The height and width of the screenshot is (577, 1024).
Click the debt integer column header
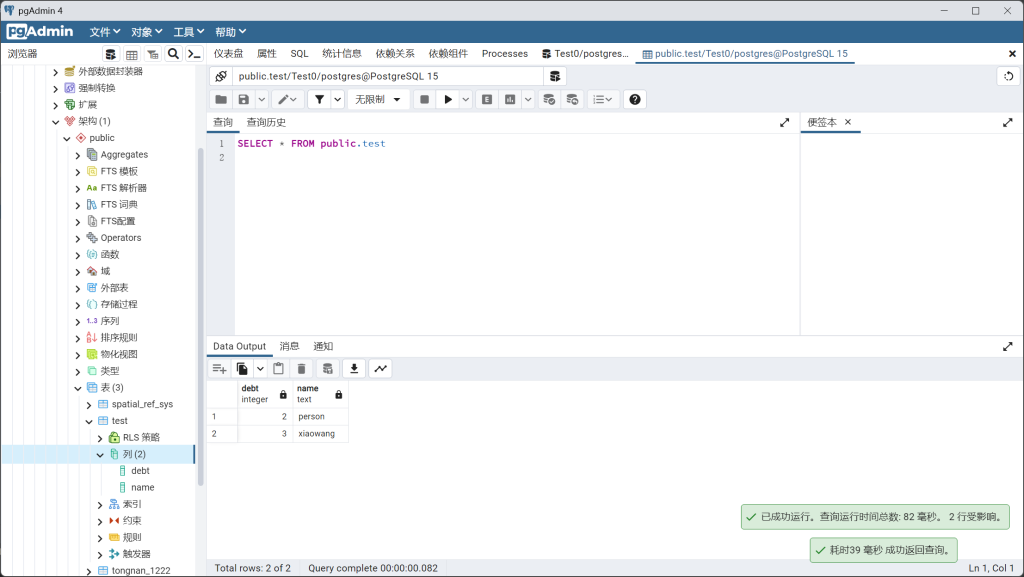(x=265, y=394)
